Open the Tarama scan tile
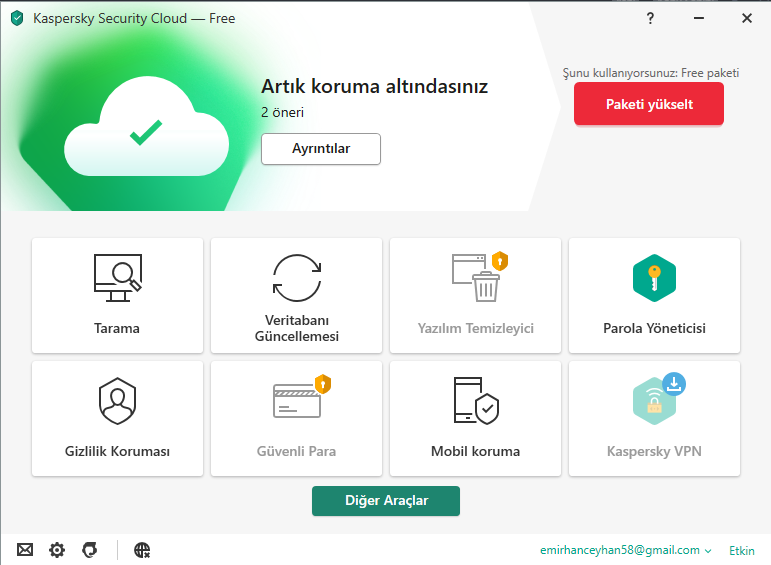 pyautogui.click(x=117, y=295)
